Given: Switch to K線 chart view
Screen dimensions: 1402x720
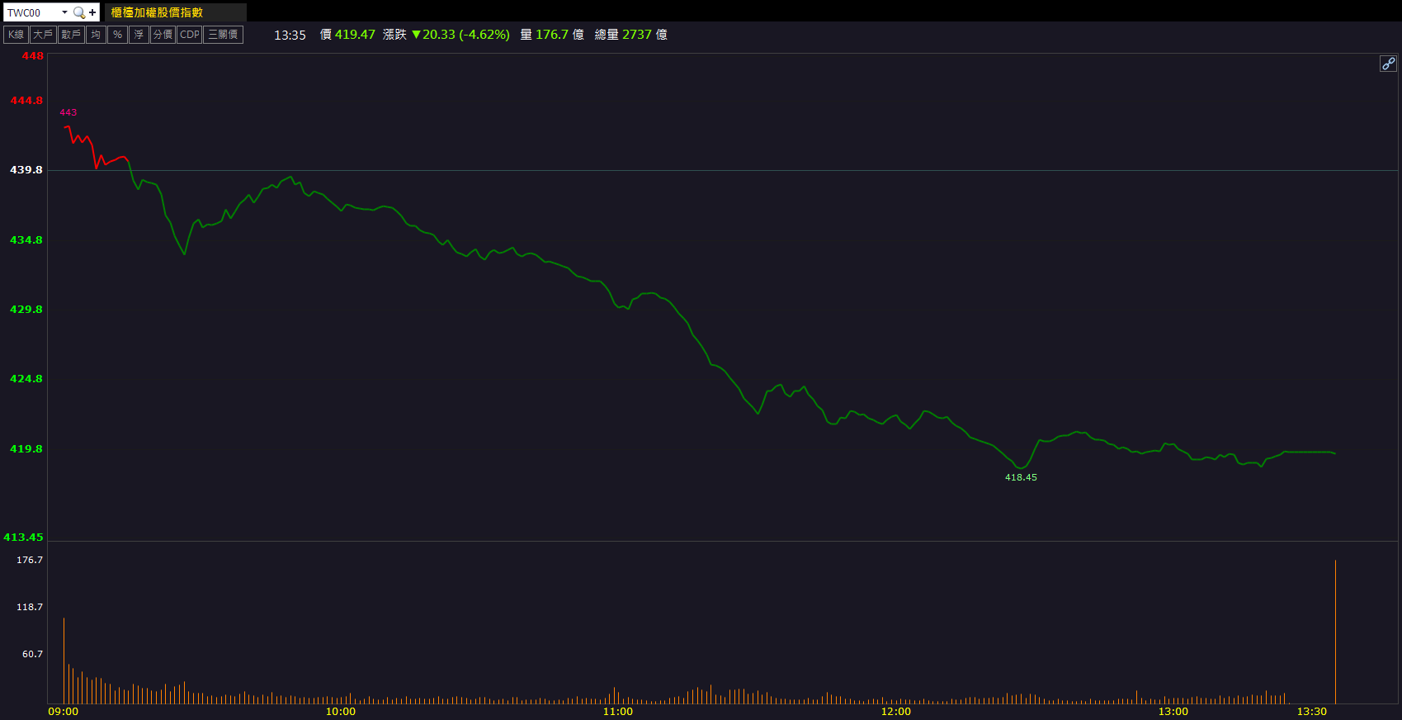Looking at the screenshot, I should click(x=15, y=35).
